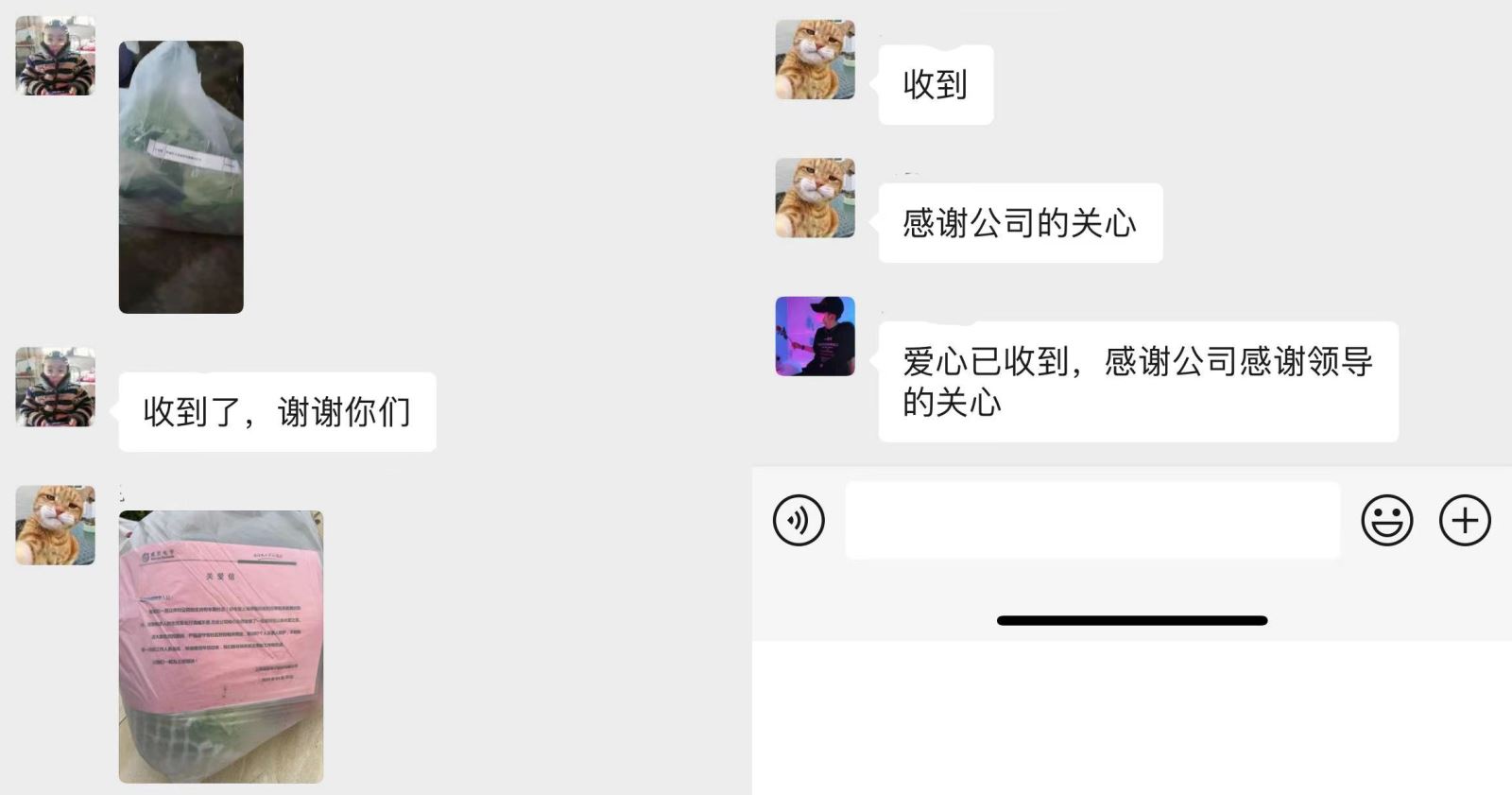Tap the white label on vegetable bag photo
The image size is (1512, 795).
click(192, 154)
